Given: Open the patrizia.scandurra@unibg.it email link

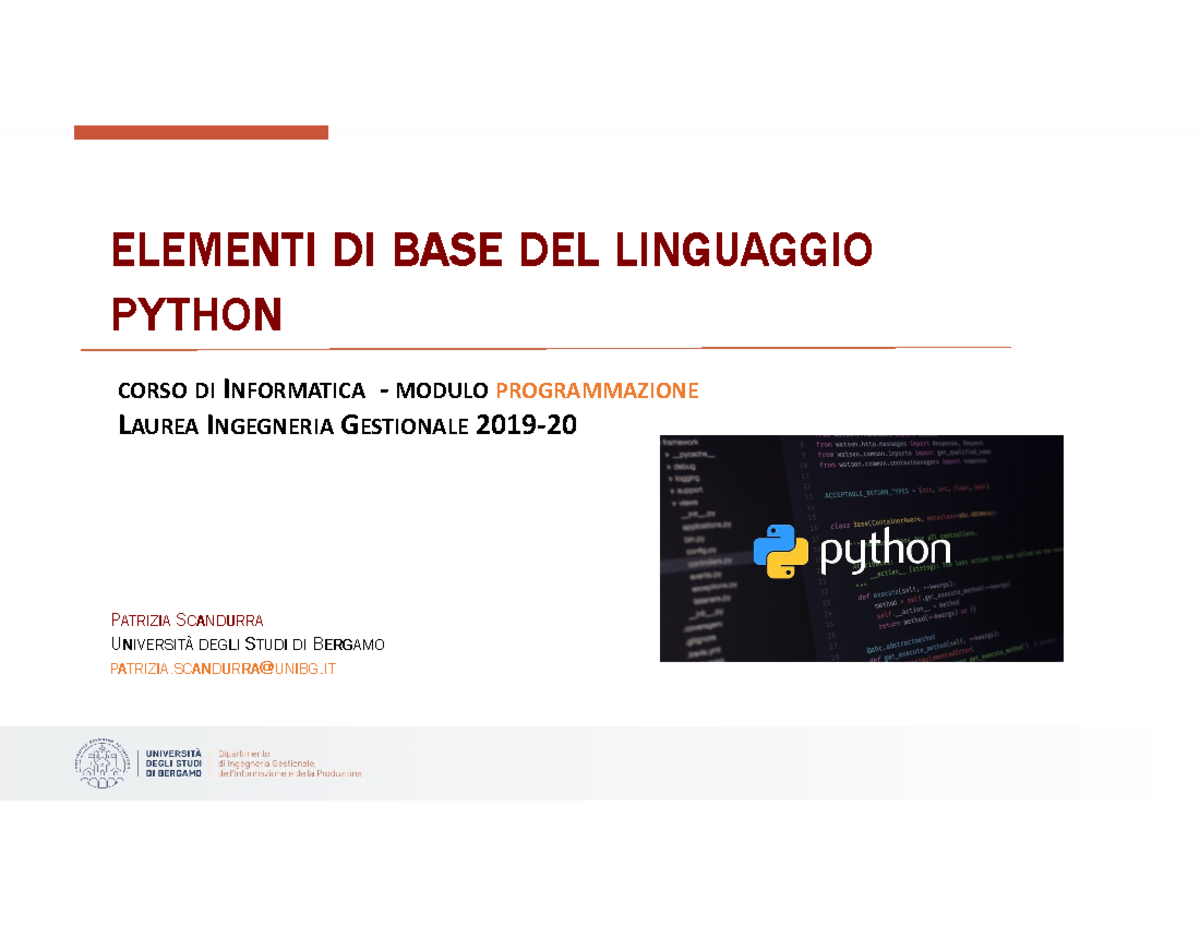Looking at the screenshot, I should pyautogui.click(x=225, y=666).
